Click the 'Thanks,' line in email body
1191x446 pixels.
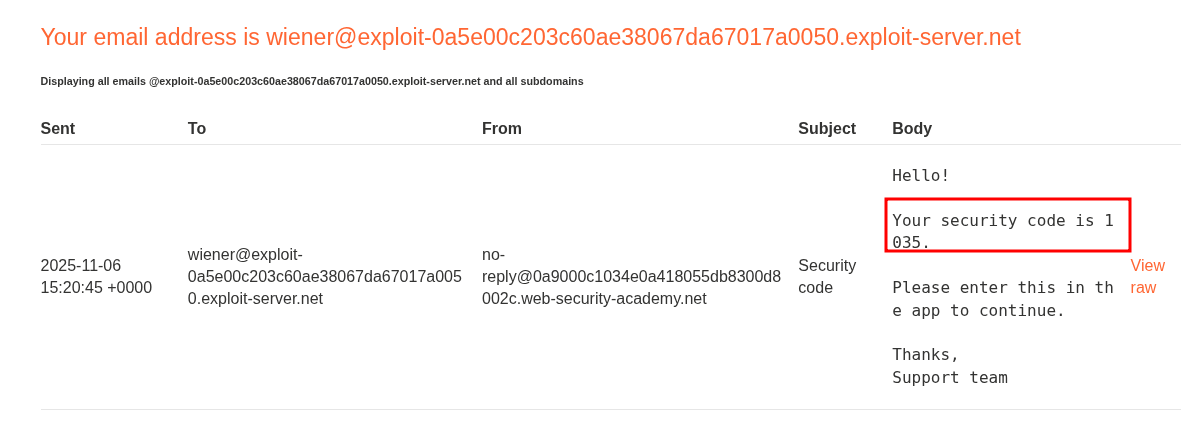pos(926,354)
